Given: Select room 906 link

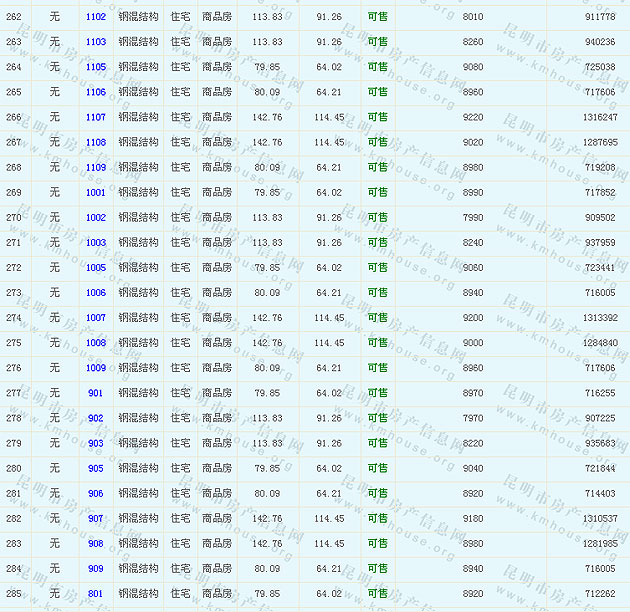Looking at the screenshot, I should click(x=96, y=493).
